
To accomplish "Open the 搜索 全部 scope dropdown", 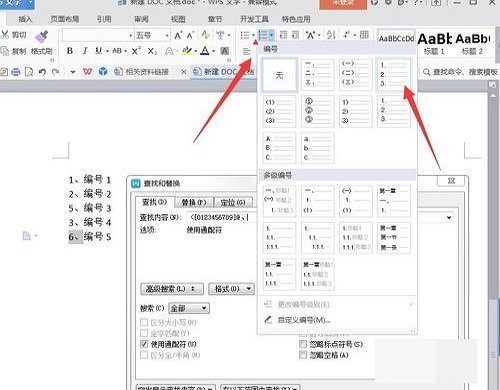I will coord(189,308).
